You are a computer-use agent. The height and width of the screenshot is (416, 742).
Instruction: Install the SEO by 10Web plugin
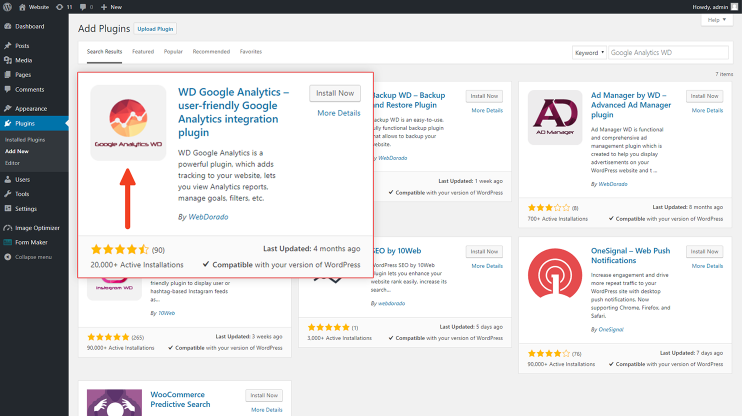(x=484, y=252)
